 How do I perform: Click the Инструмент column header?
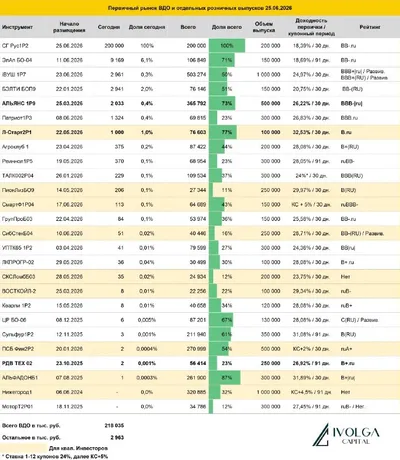pyautogui.click(x=17, y=27)
